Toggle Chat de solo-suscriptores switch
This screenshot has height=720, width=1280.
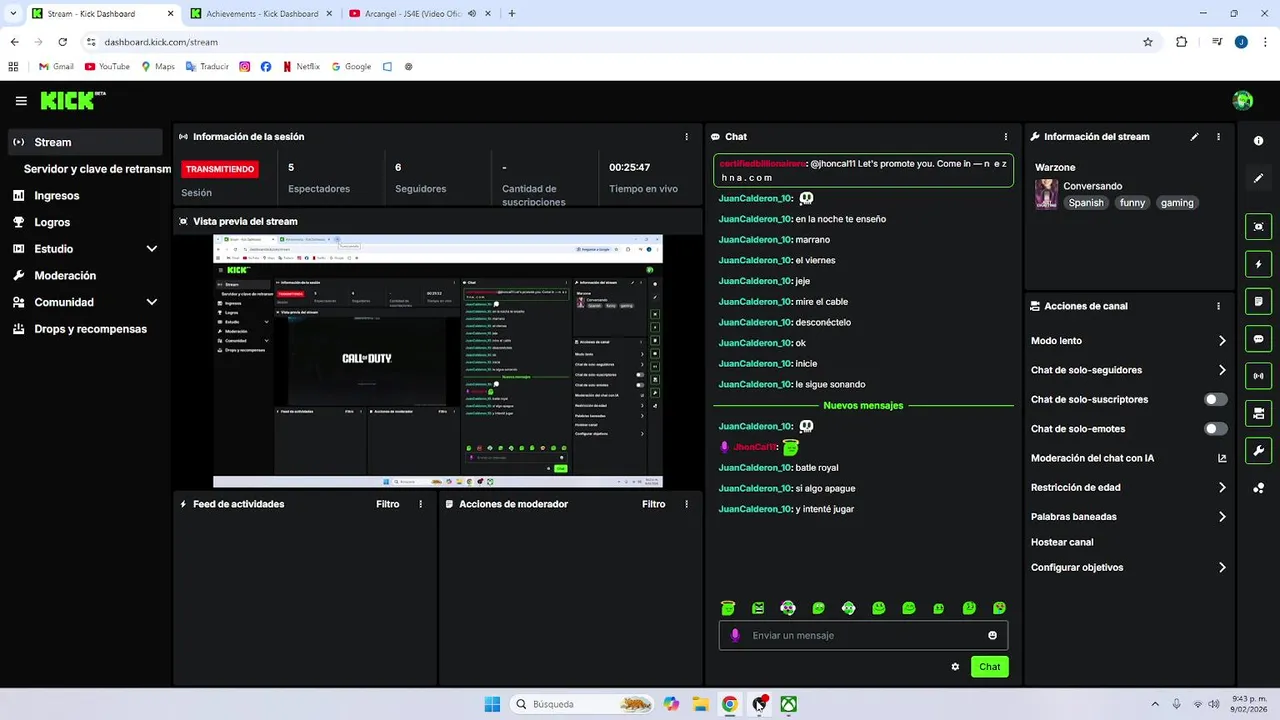coord(1215,399)
